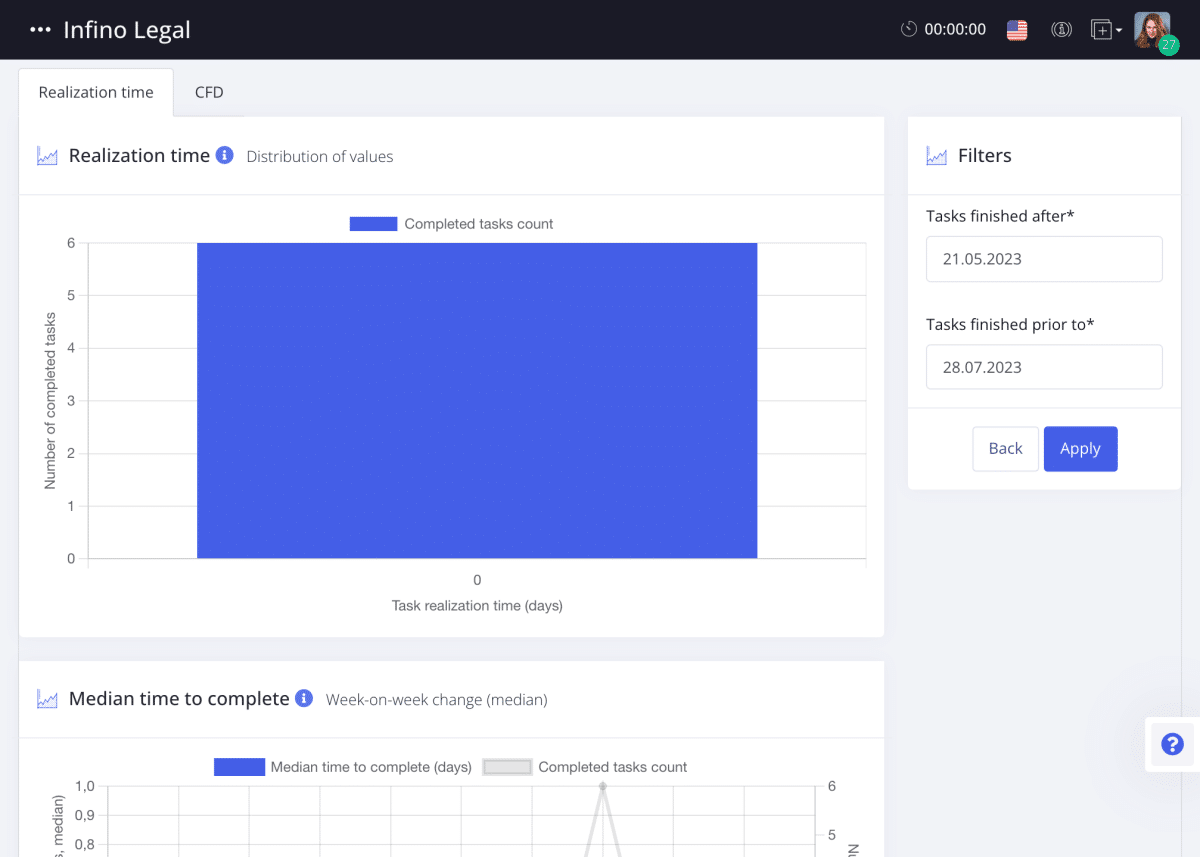Open the profile avatar with 27 notifications
This screenshot has height=857, width=1200.
pyautogui.click(x=1151, y=29)
